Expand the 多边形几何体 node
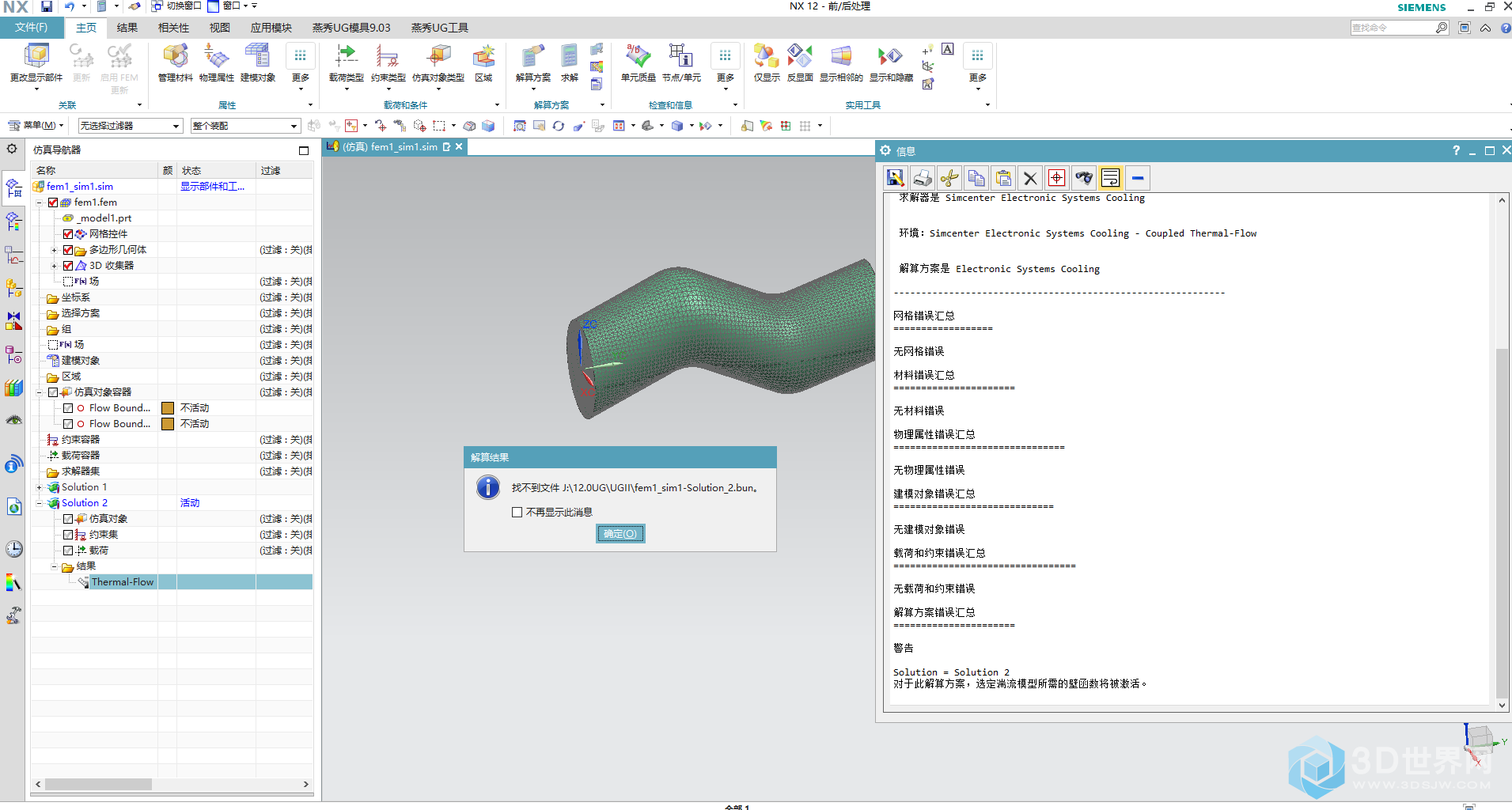 point(55,250)
